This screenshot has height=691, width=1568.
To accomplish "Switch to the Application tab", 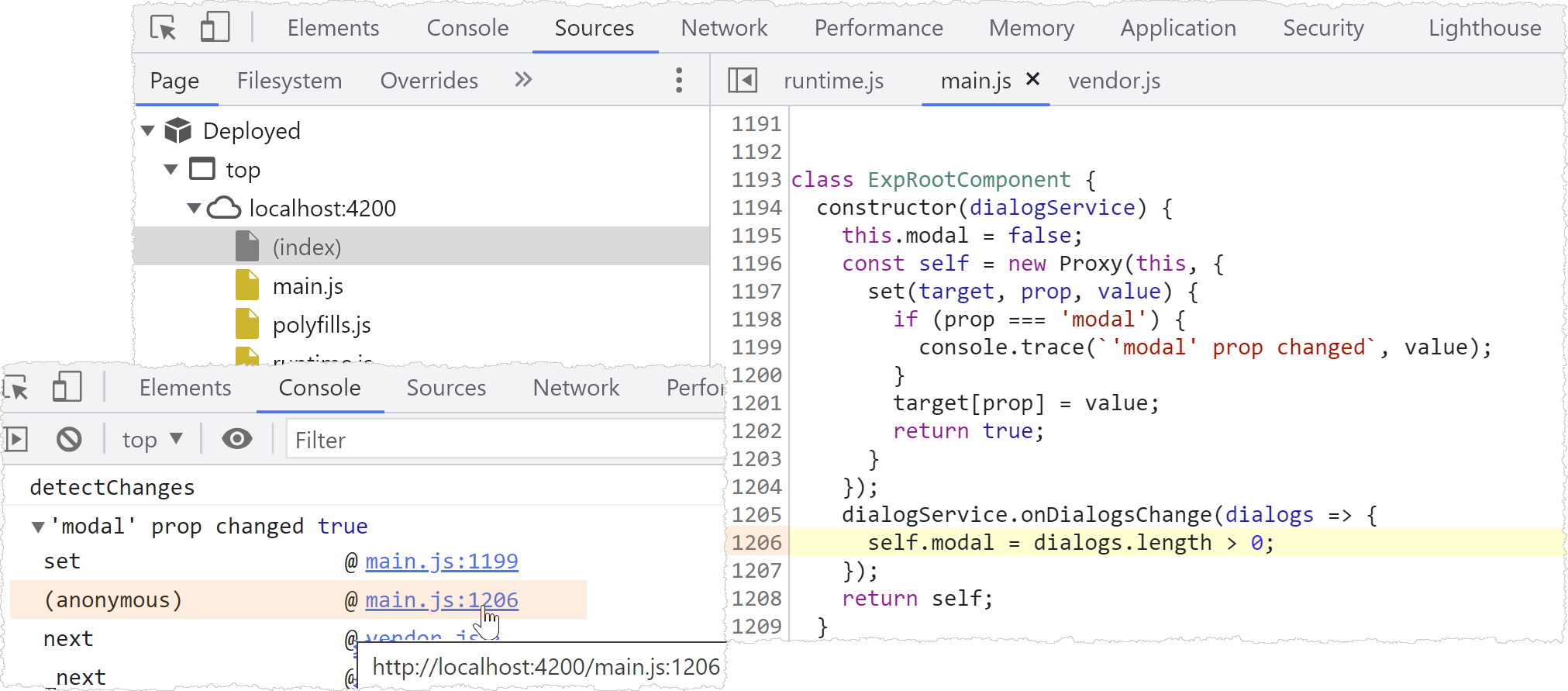I will click(1178, 28).
